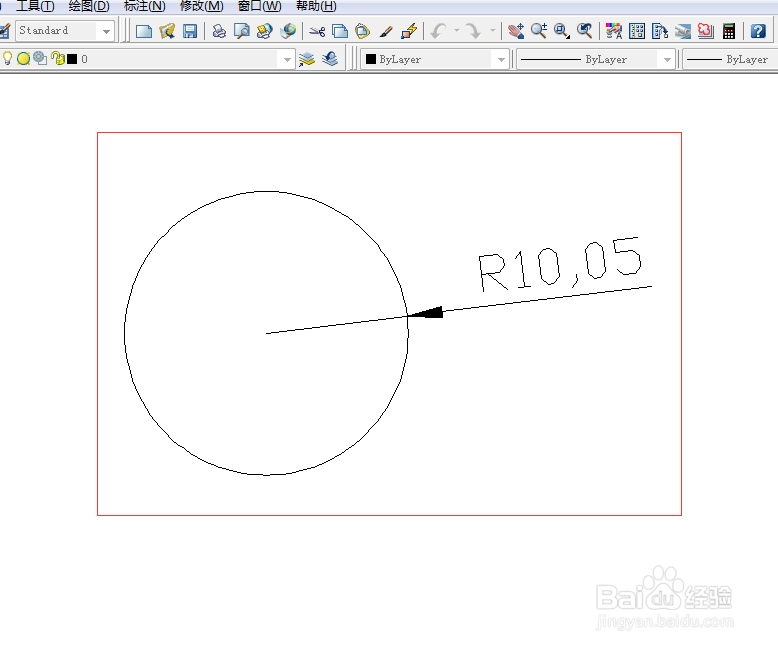
Task: Open a drawing file with folder icon
Action: [167, 31]
